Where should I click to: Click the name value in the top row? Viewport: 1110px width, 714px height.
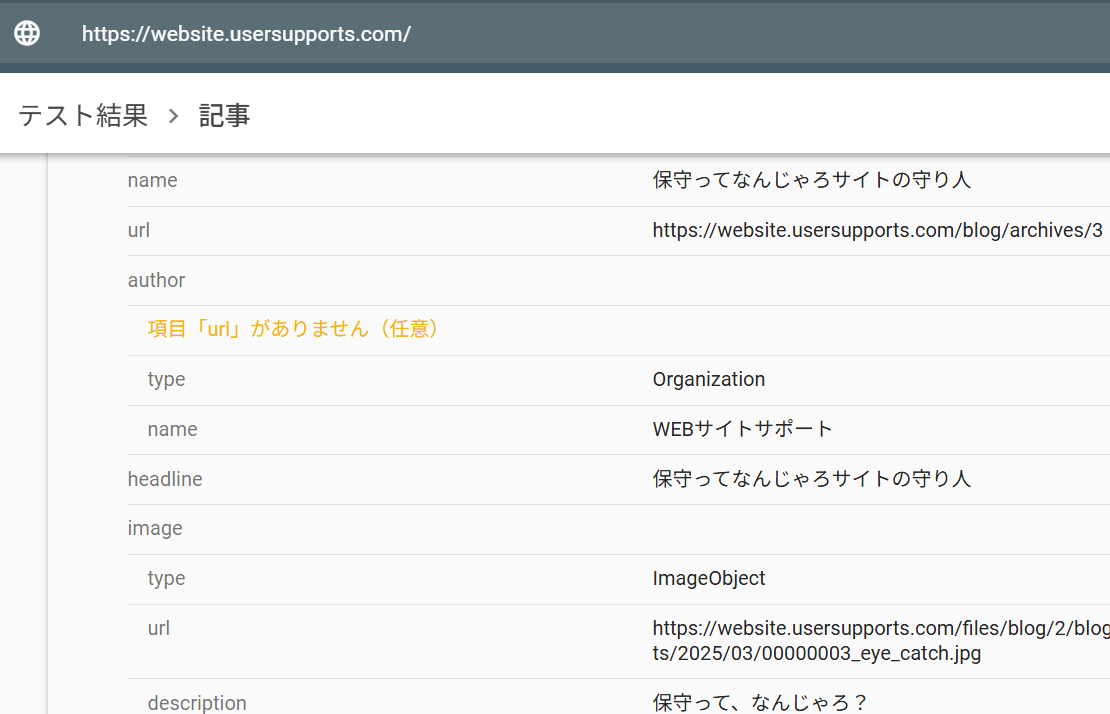coord(811,180)
